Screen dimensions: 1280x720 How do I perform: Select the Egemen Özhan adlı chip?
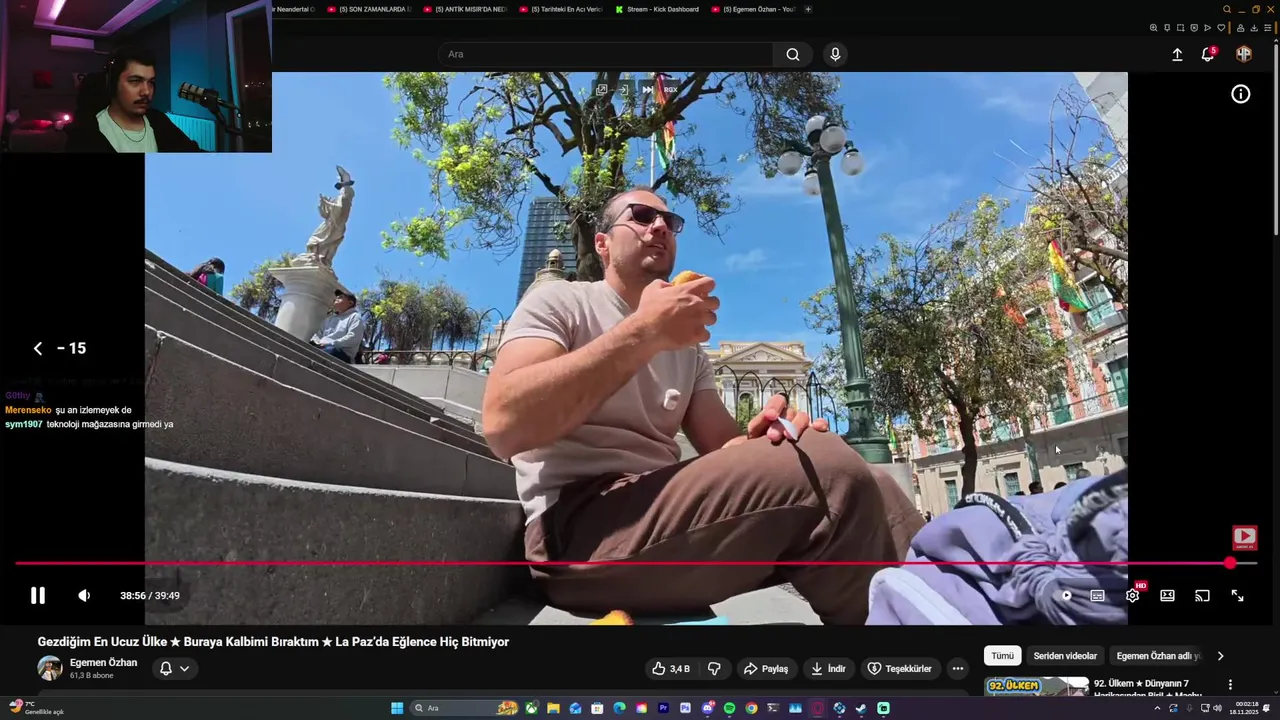pos(1158,656)
